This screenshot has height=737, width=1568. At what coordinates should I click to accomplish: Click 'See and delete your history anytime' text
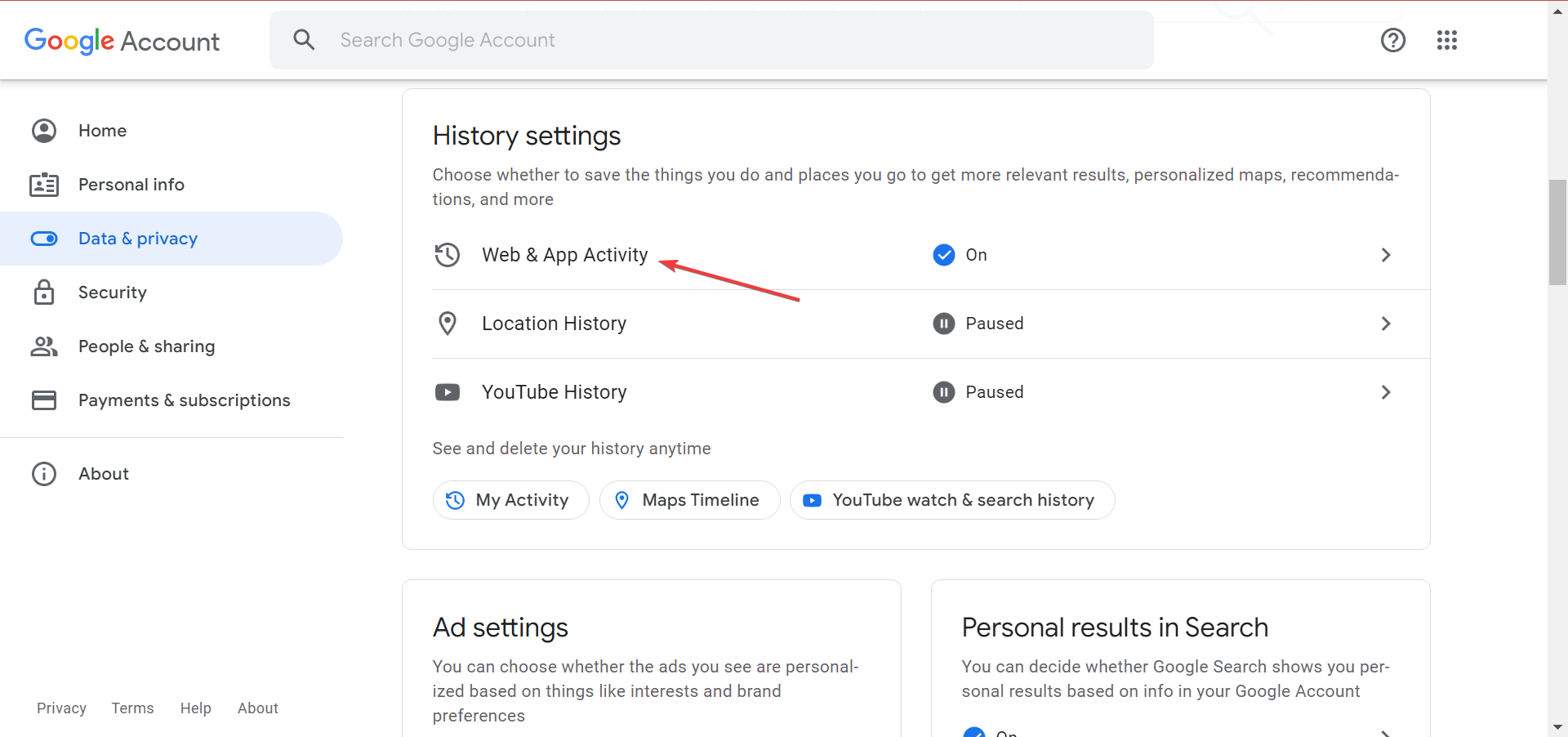tap(572, 449)
